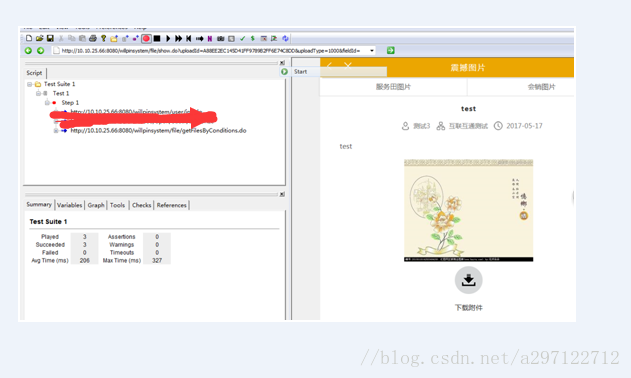This screenshot has width=631, height=378.
Task: Stop playback with the black square icon
Action: tap(157, 38)
